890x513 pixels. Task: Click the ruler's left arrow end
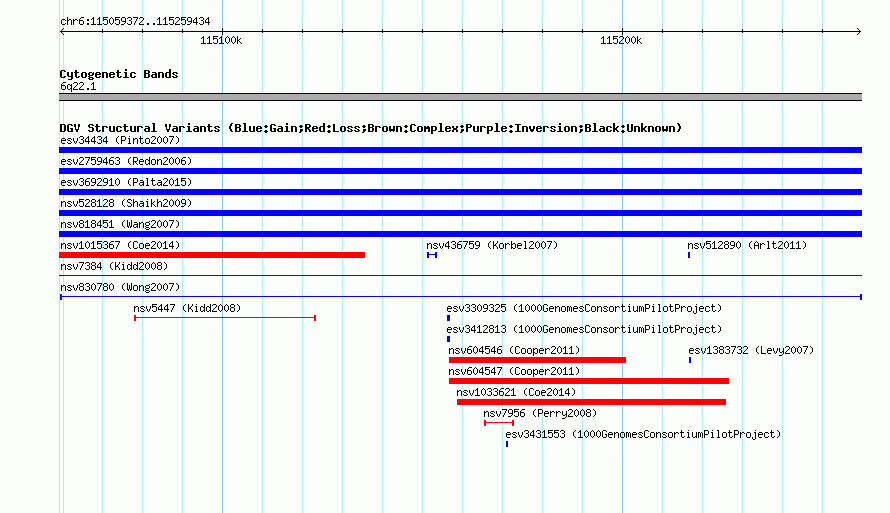click(62, 31)
